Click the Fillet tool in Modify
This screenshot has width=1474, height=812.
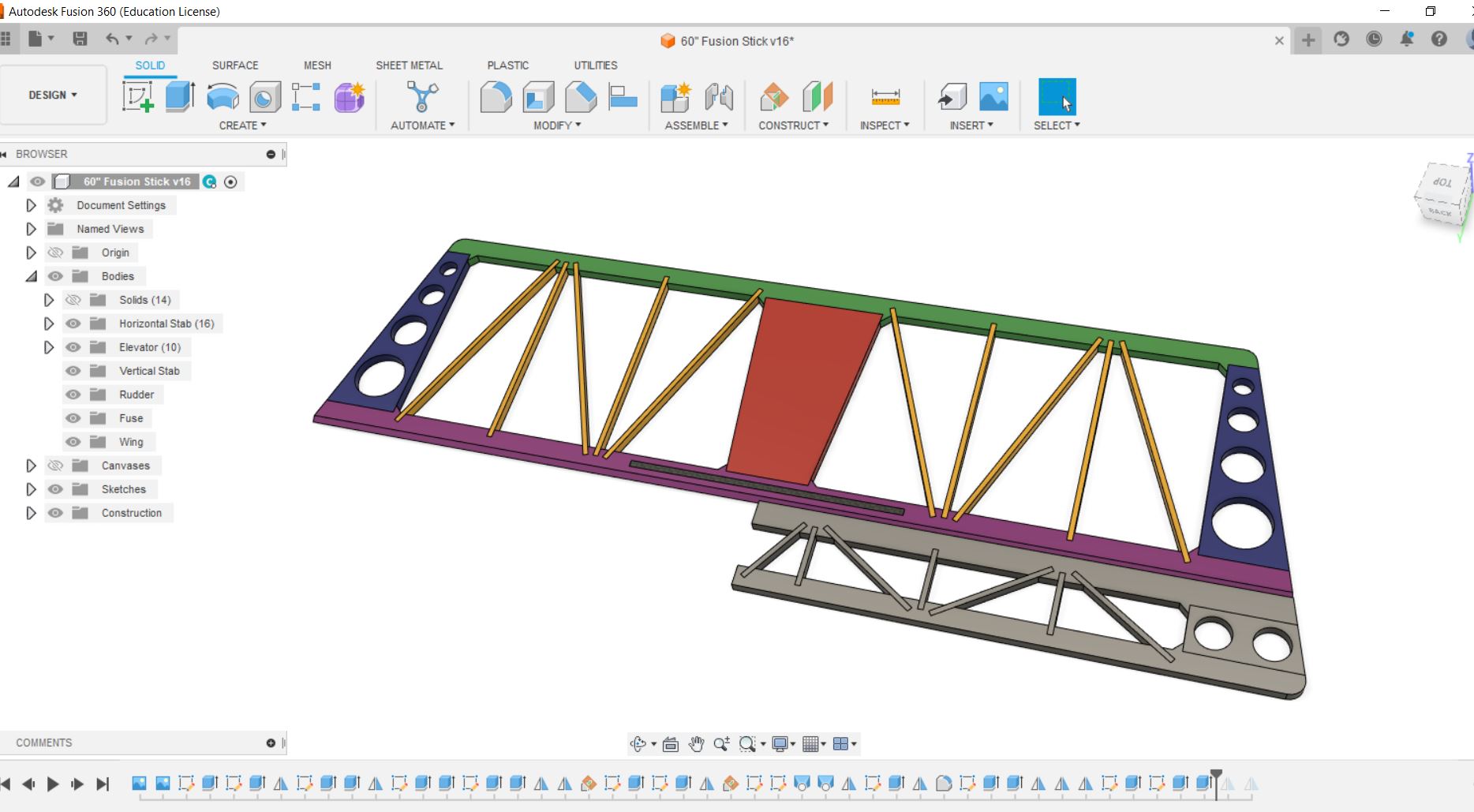(496, 97)
